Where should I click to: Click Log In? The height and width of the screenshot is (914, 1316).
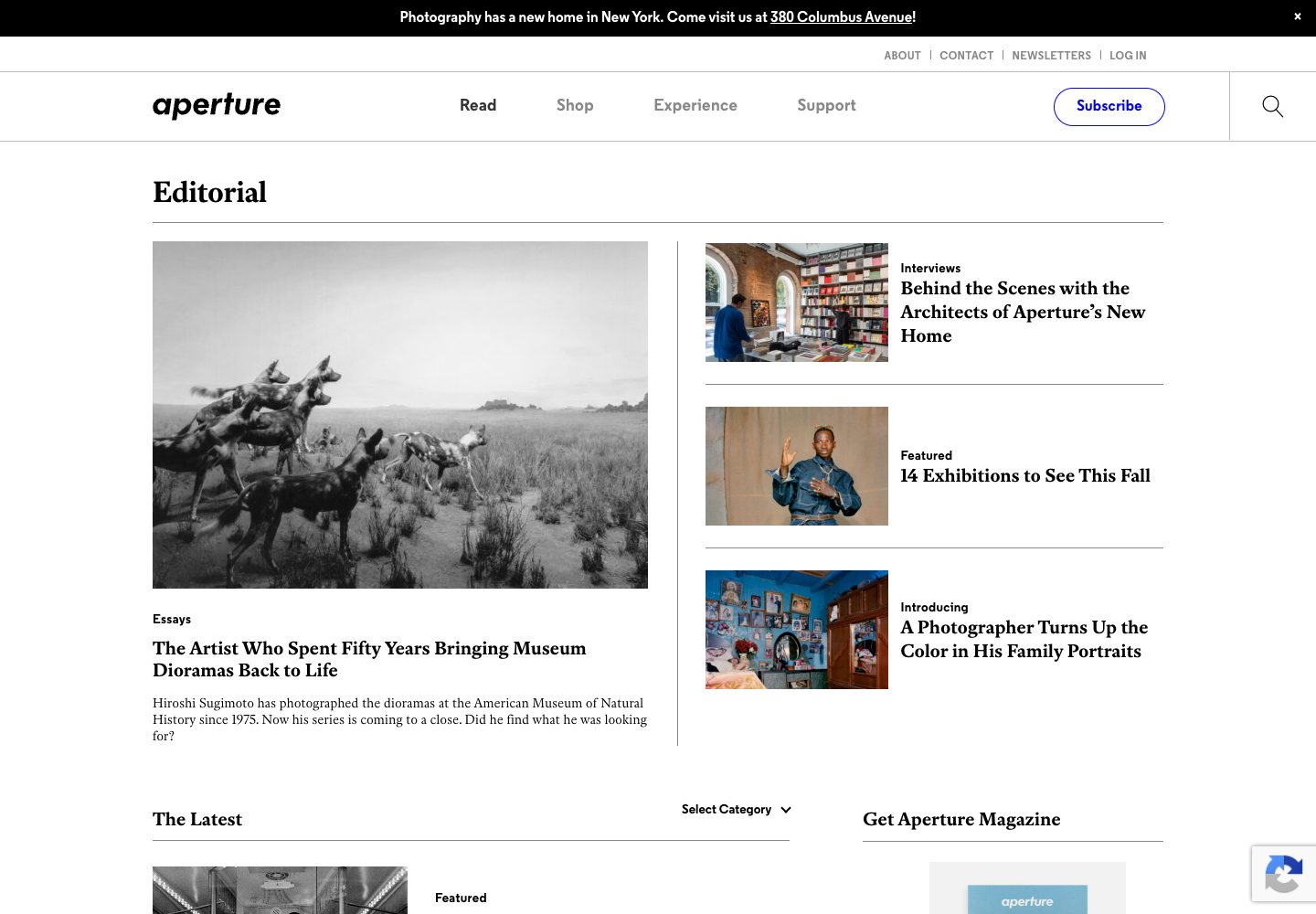[x=1128, y=56]
